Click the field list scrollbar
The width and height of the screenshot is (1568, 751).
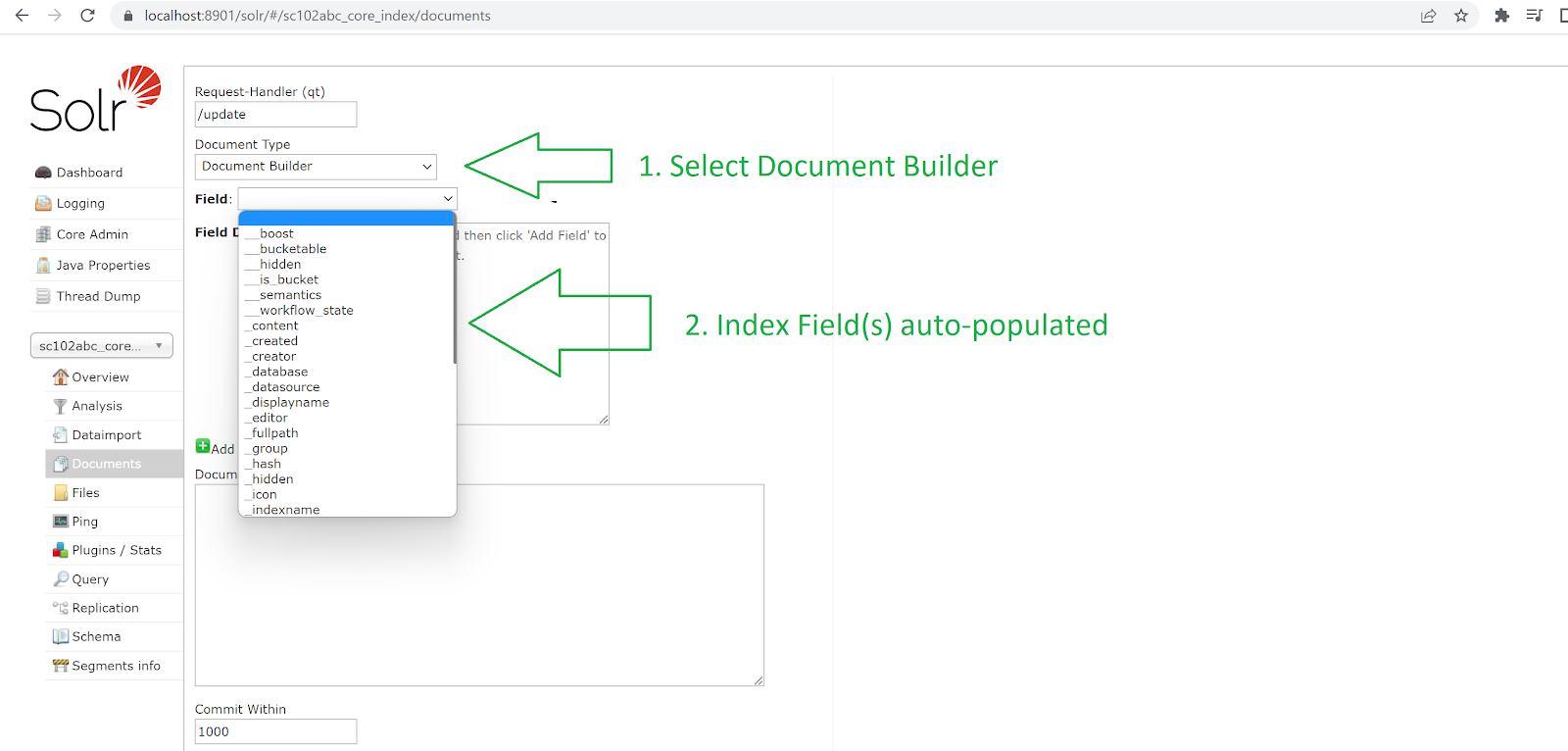tap(455, 294)
